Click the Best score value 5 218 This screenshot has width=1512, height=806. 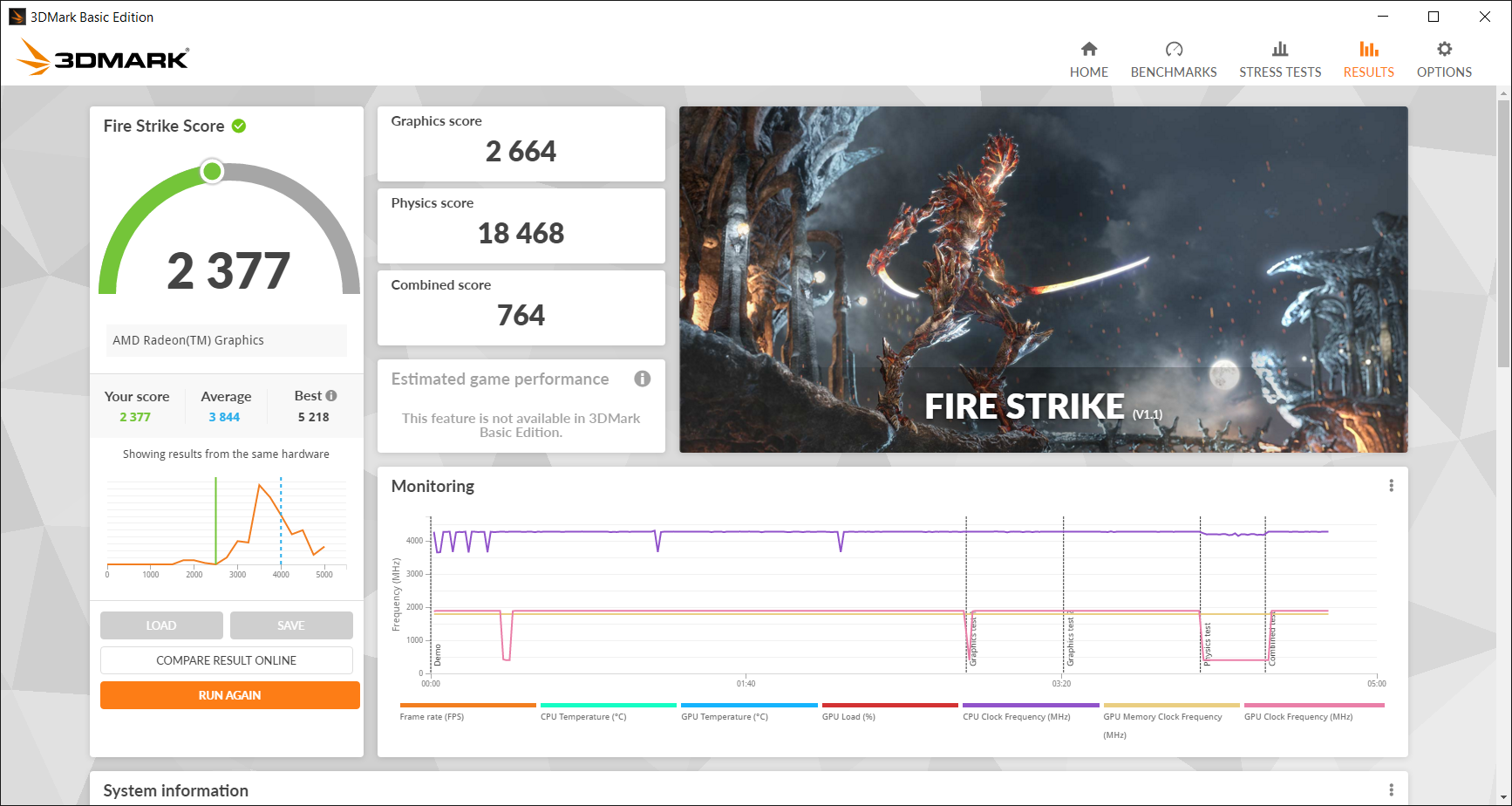click(314, 417)
